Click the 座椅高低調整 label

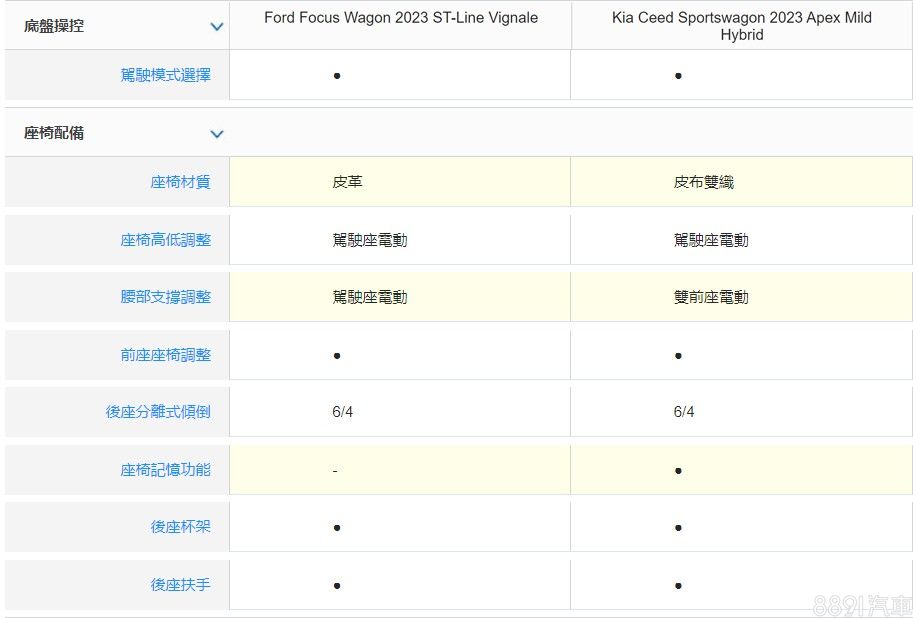pyautogui.click(x=165, y=240)
